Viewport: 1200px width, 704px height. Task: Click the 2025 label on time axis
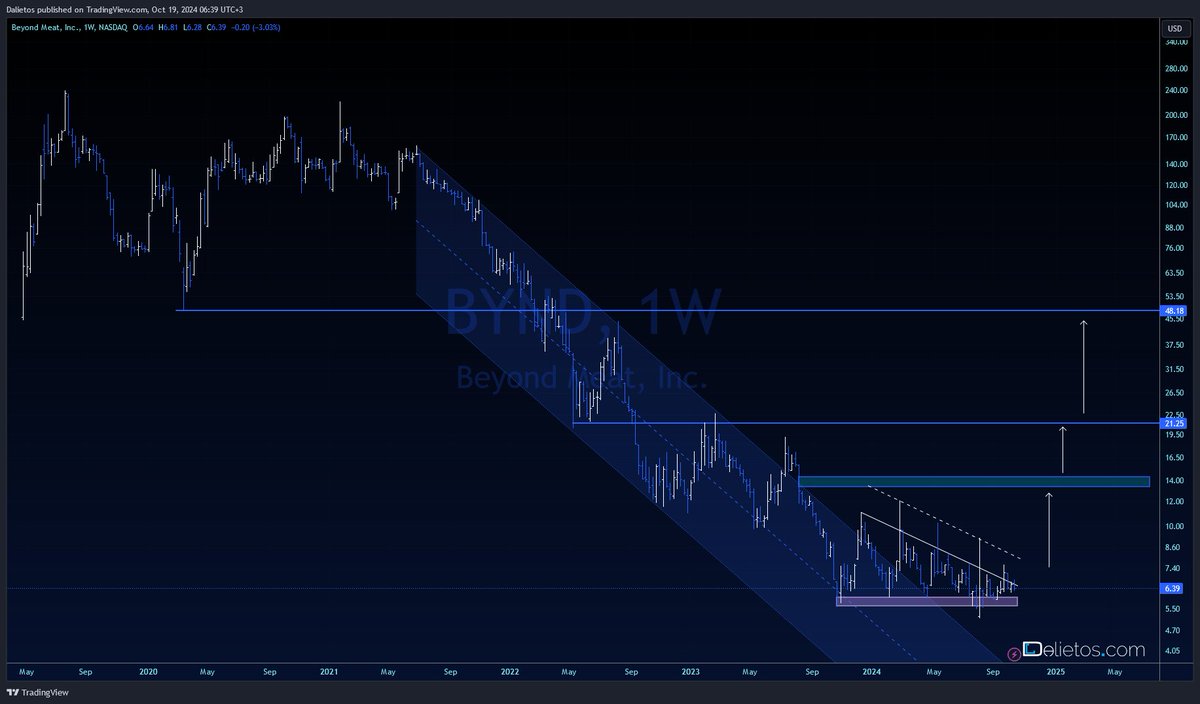pyautogui.click(x=1055, y=674)
